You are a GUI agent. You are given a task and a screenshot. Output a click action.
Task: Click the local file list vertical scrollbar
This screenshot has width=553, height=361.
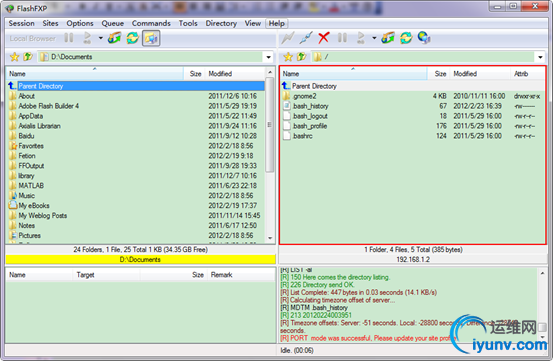pyautogui.click(x=270, y=155)
